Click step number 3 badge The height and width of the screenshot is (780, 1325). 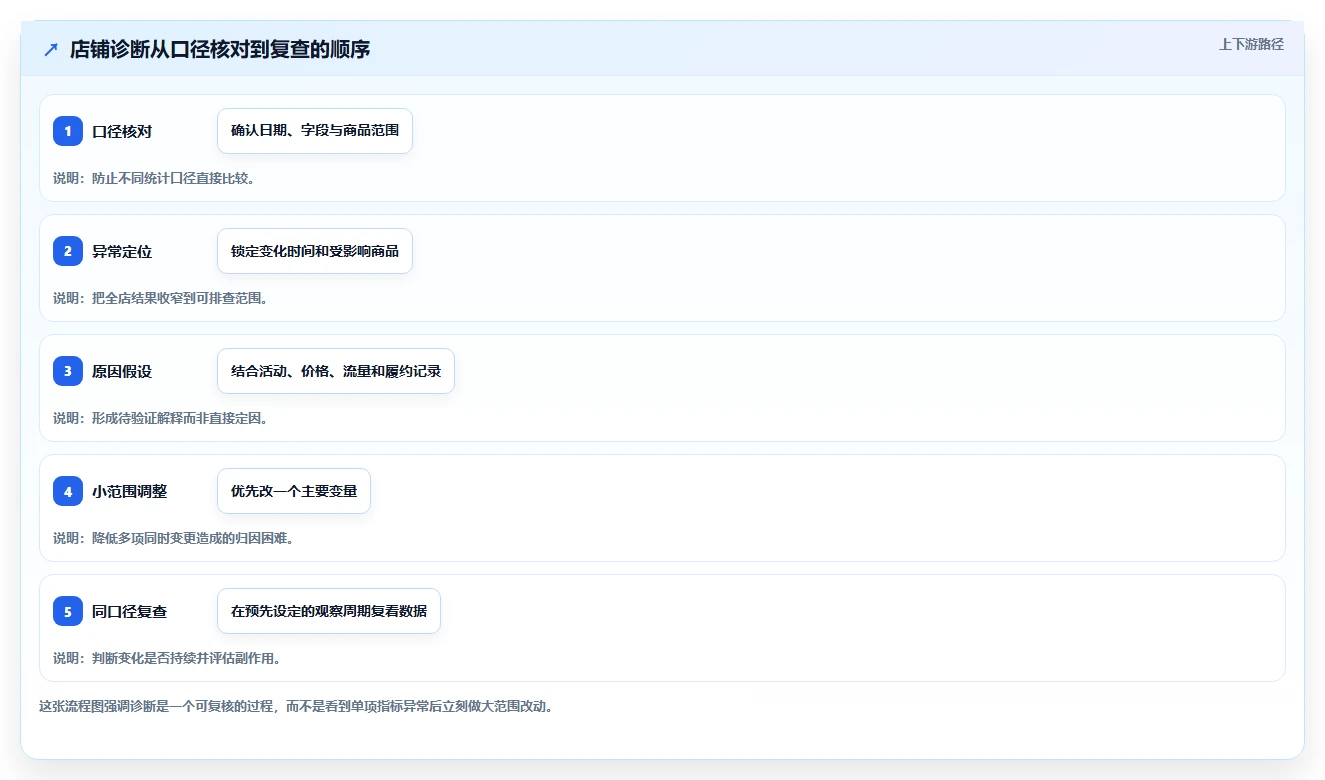68,371
